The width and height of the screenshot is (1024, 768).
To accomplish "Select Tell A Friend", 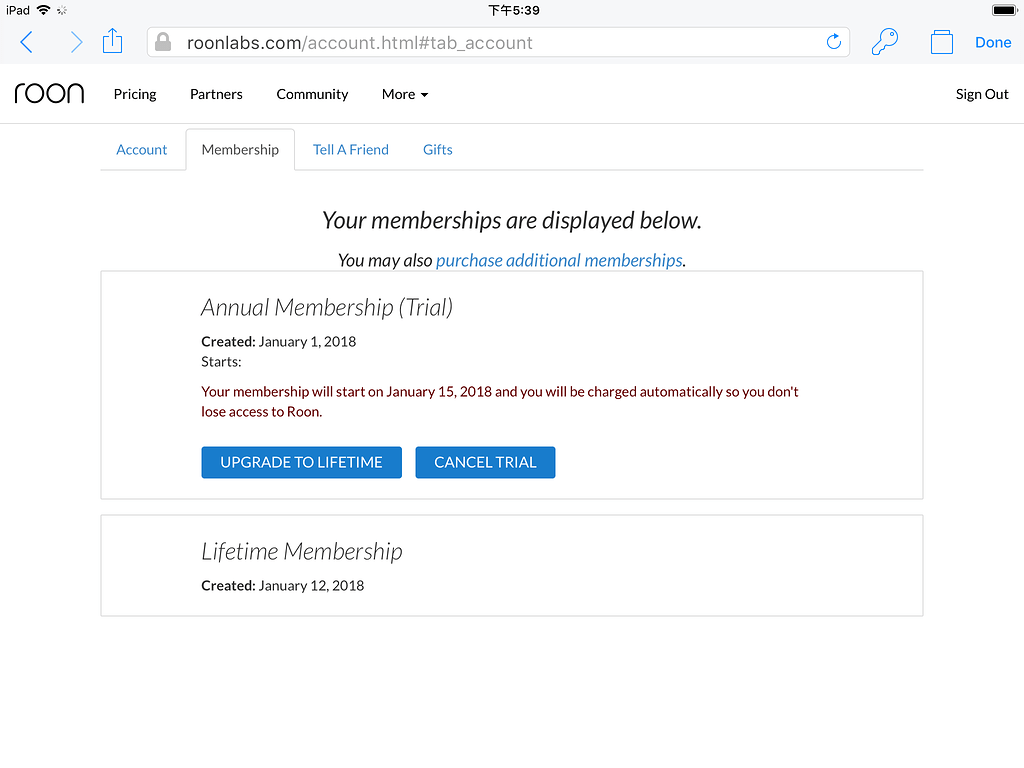I will pyautogui.click(x=350, y=149).
